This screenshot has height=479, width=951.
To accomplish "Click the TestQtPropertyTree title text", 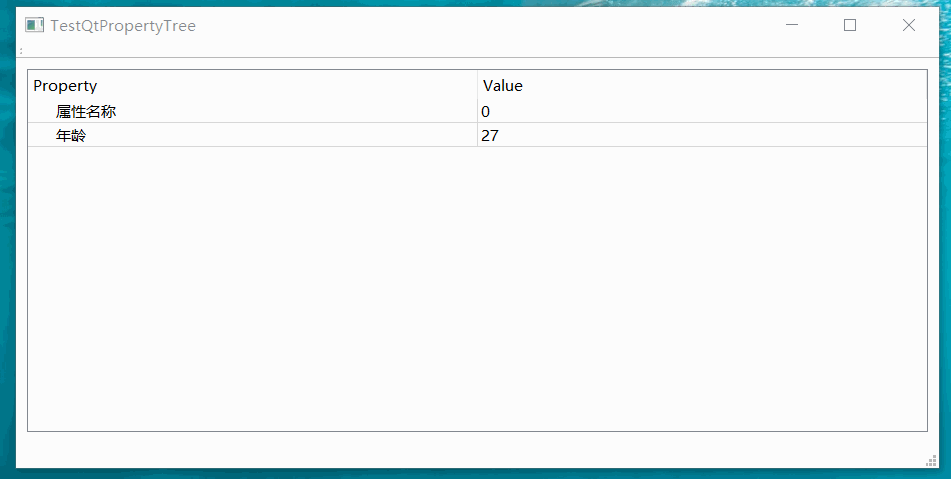I will [x=123, y=25].
